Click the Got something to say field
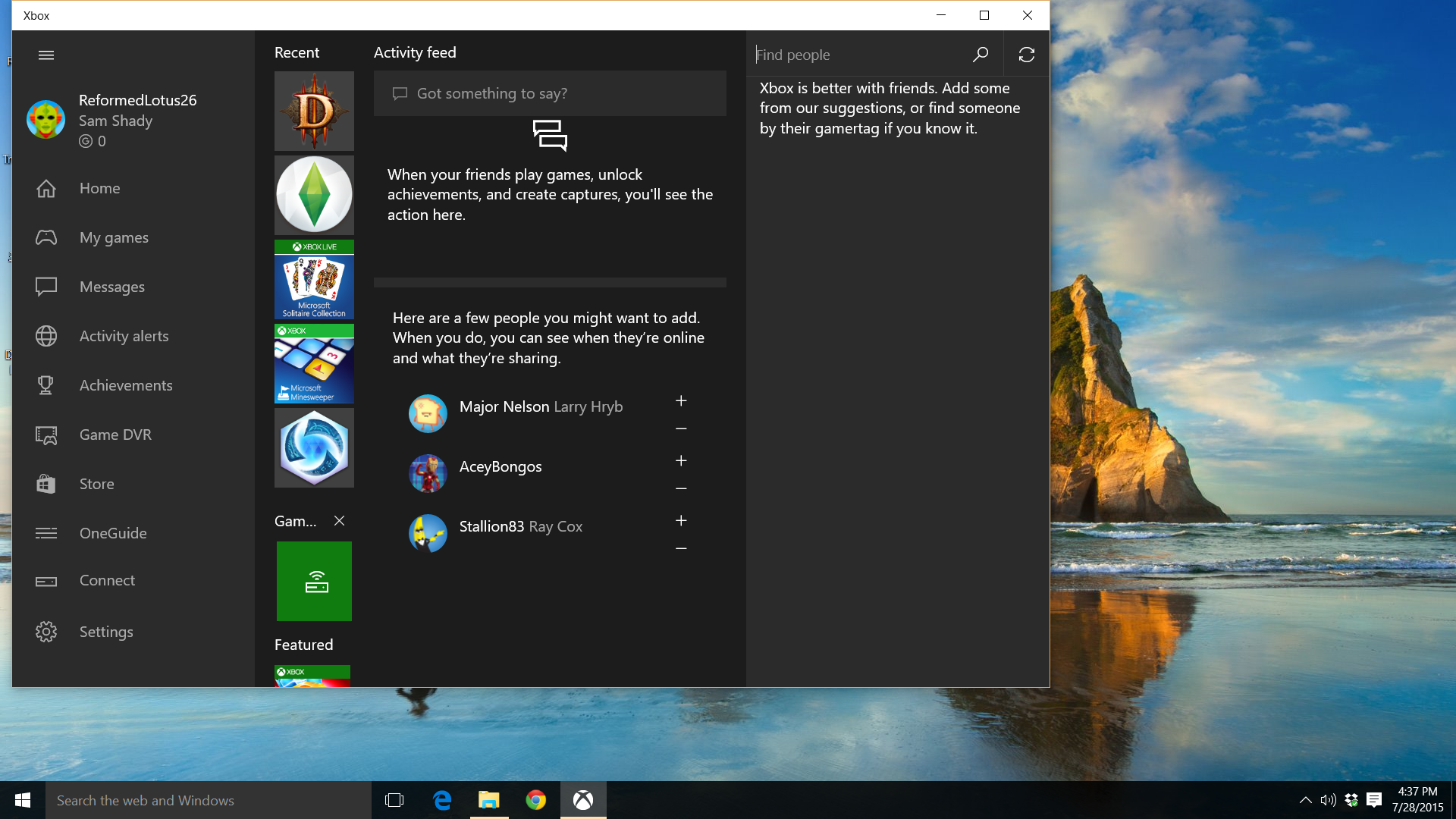 coord(549,93)
